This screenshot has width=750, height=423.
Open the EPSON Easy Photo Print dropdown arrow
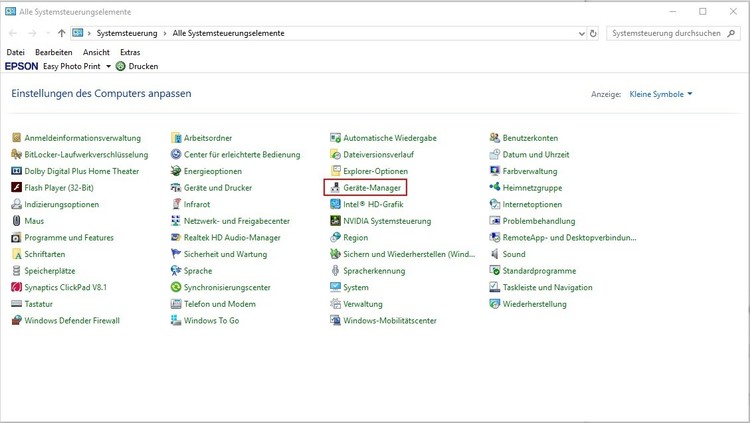[x=108, y=66]
